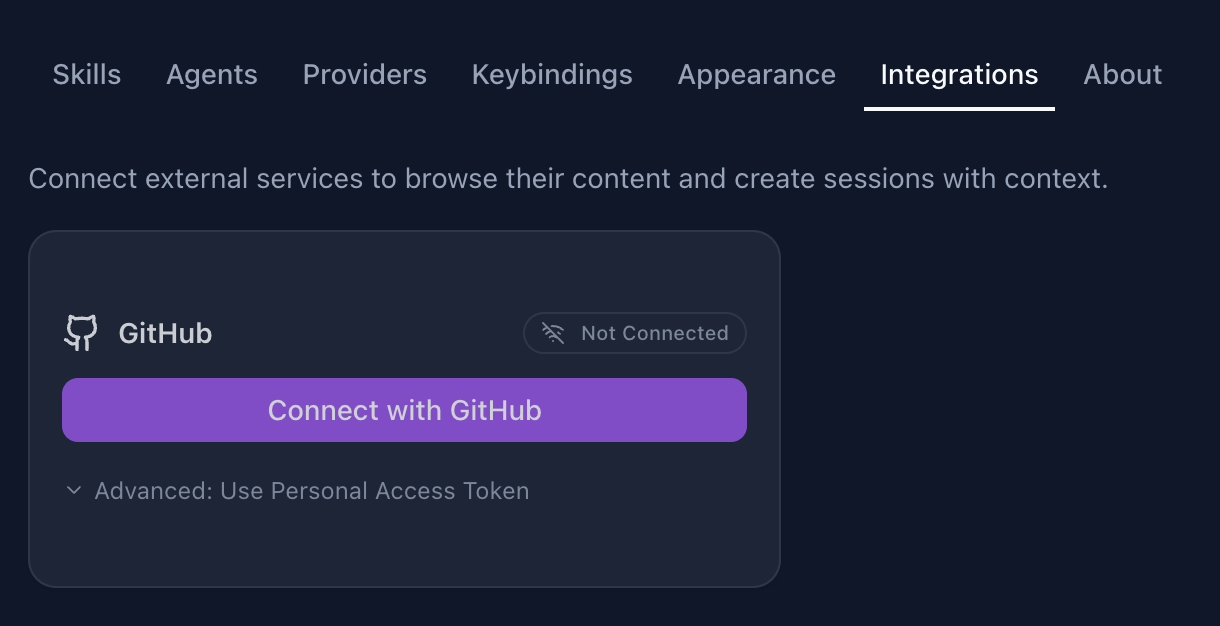Click the Not Connected status badge
This screenshot has width=1220, height=626.
pyautogui.click(x=634, y=332)
